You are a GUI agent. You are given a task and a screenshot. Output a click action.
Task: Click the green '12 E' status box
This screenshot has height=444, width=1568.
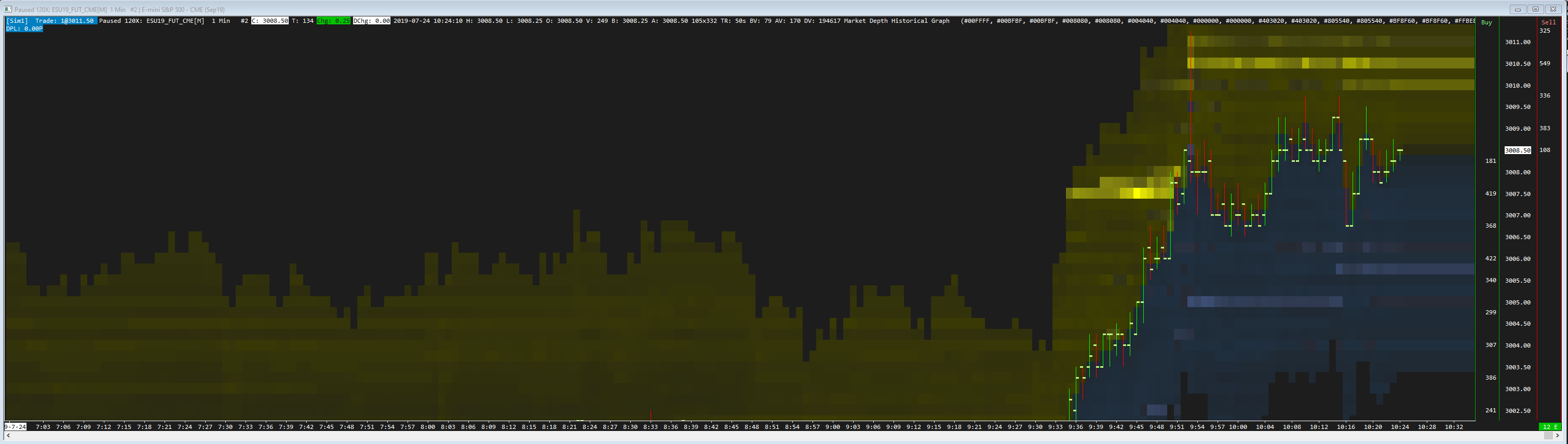tap(1550, 427)
